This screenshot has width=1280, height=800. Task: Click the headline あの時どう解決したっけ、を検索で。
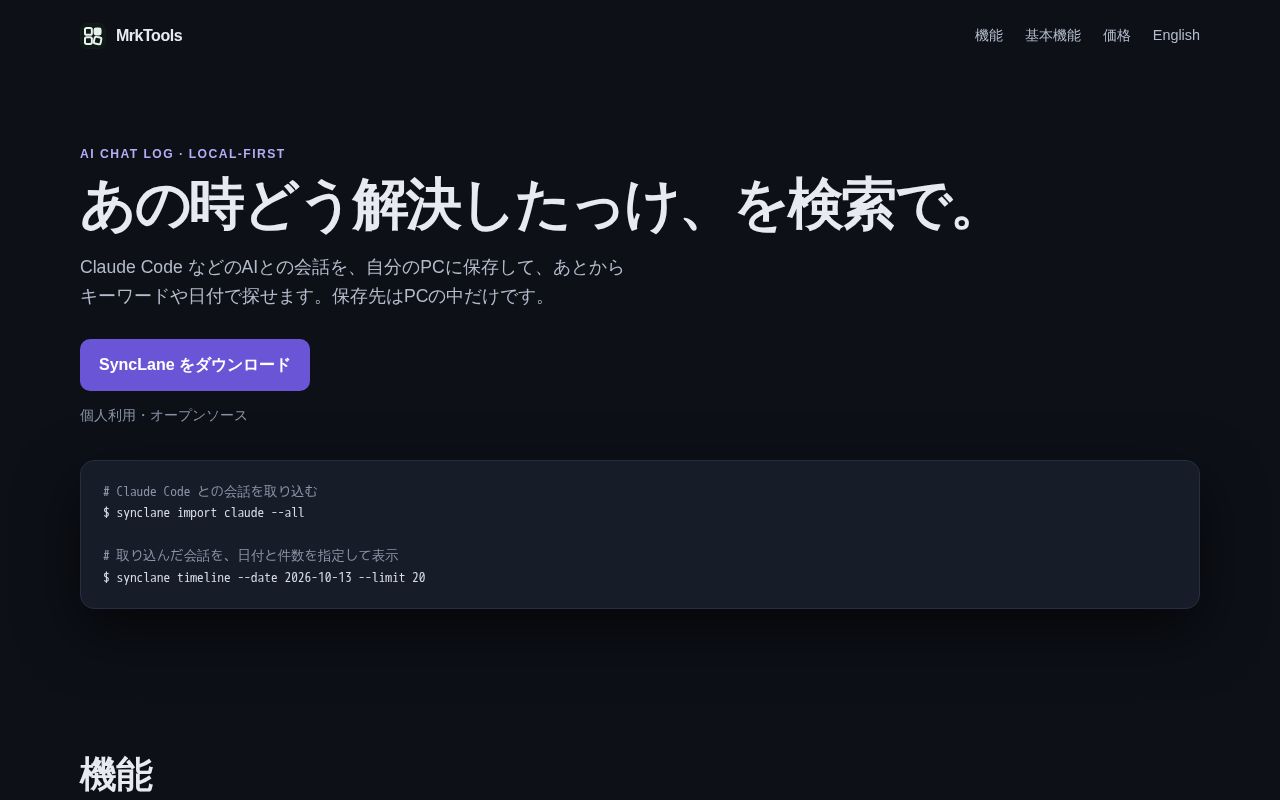pyautogui.click(x=530, y=206)
